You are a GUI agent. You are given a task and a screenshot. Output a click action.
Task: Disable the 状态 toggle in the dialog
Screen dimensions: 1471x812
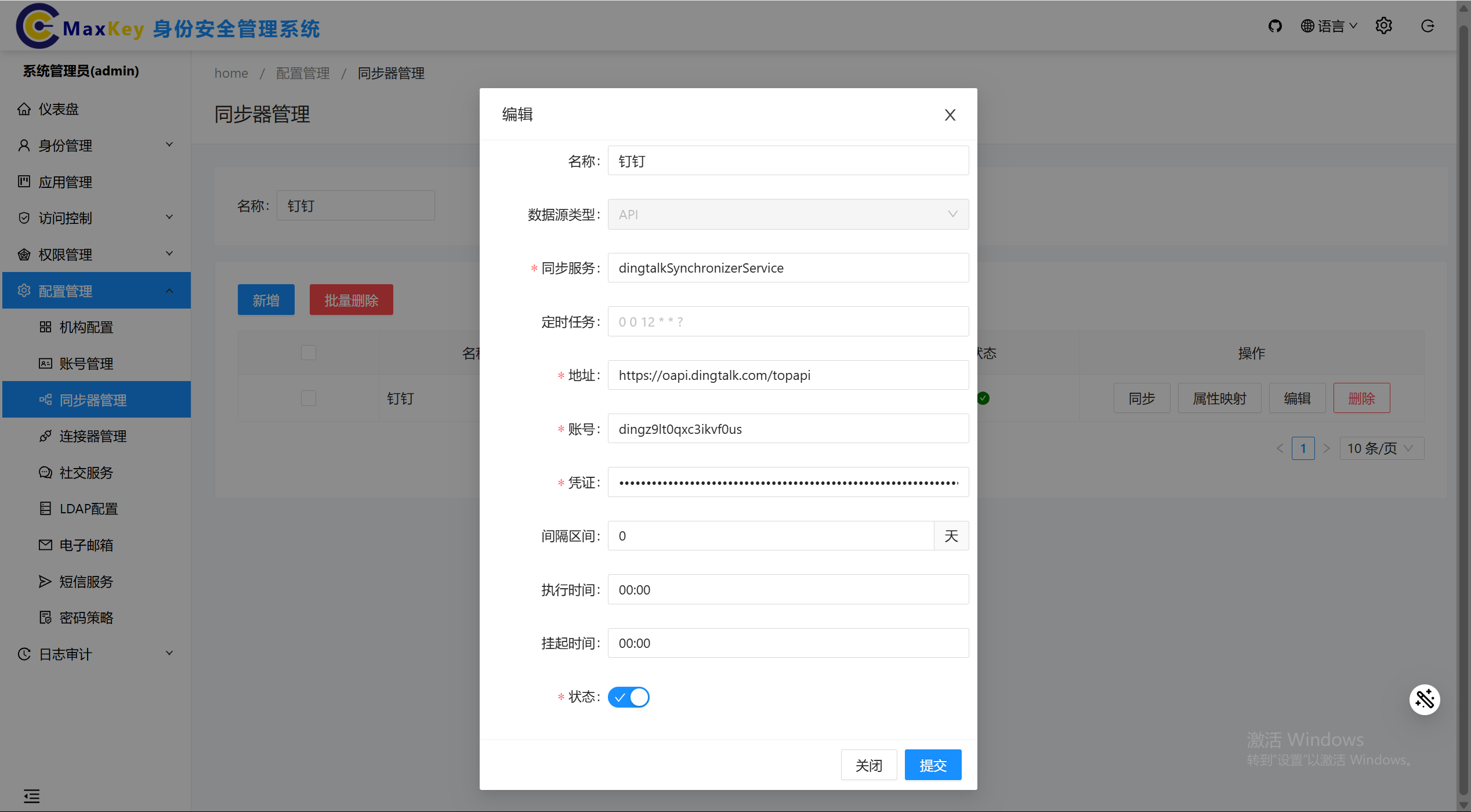628,697
